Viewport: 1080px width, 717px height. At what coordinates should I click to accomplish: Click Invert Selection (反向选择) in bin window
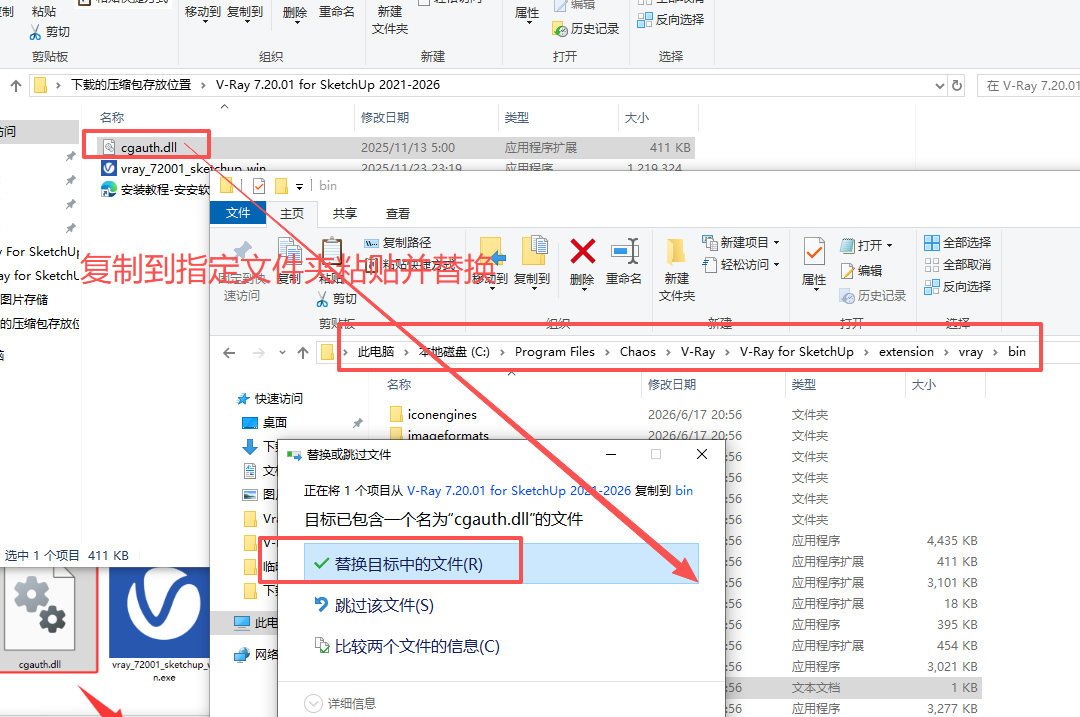click(958, 287)
